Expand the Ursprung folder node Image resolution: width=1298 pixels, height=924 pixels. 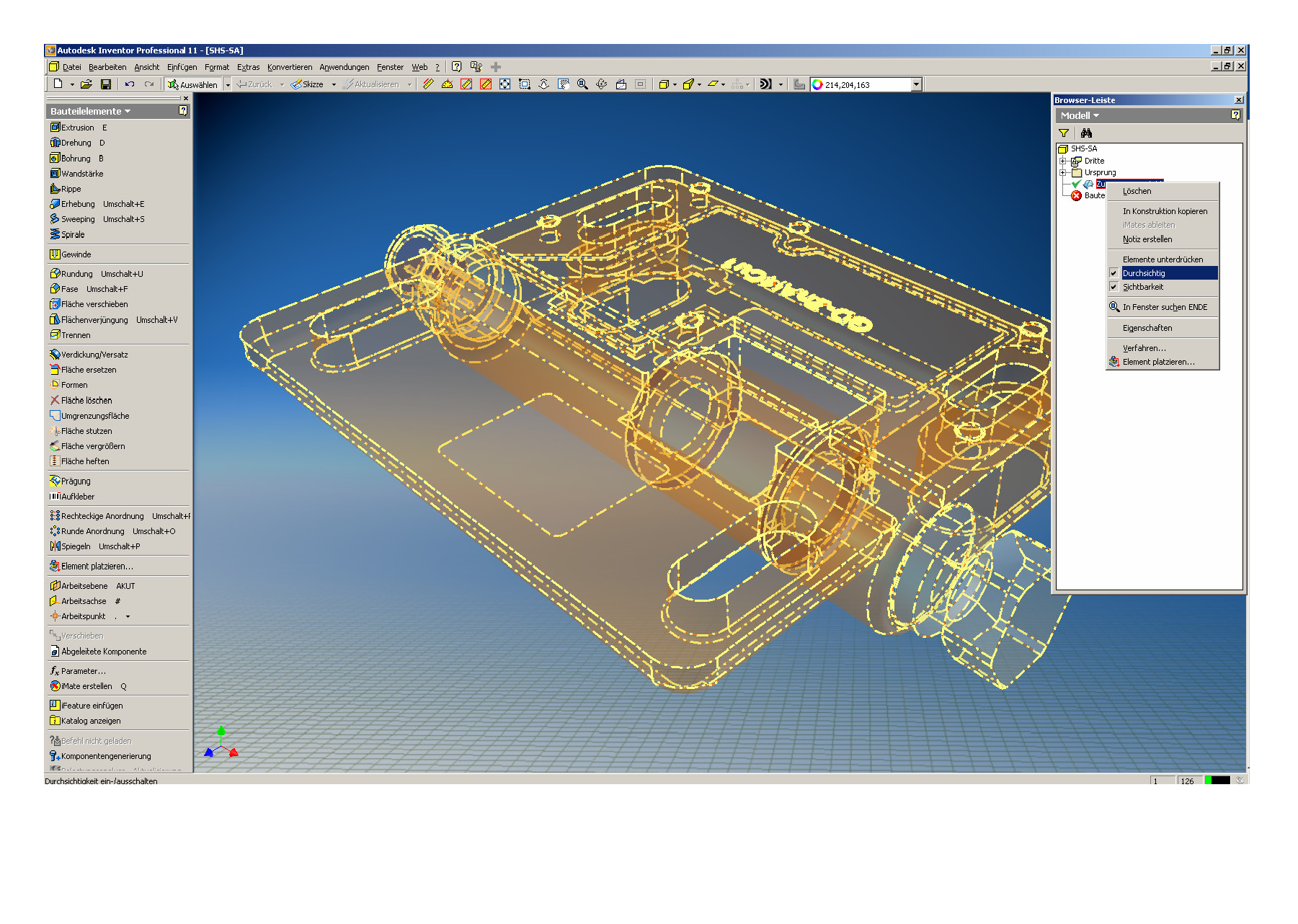coord(1062,173)
